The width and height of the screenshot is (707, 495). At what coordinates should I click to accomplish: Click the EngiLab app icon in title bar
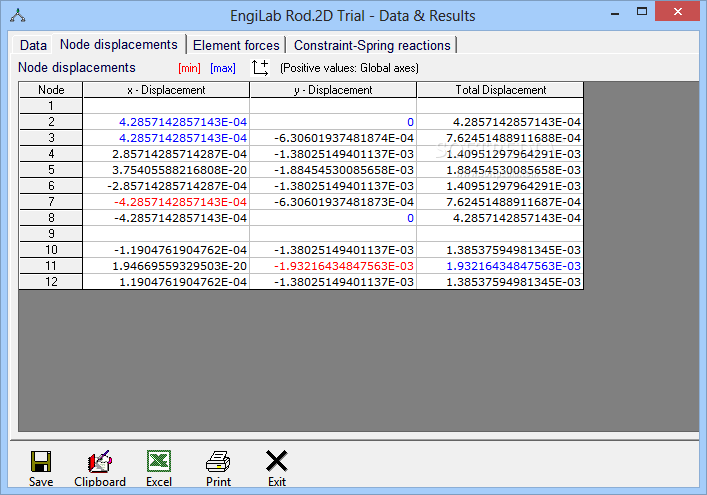click(x=18, y=16)
